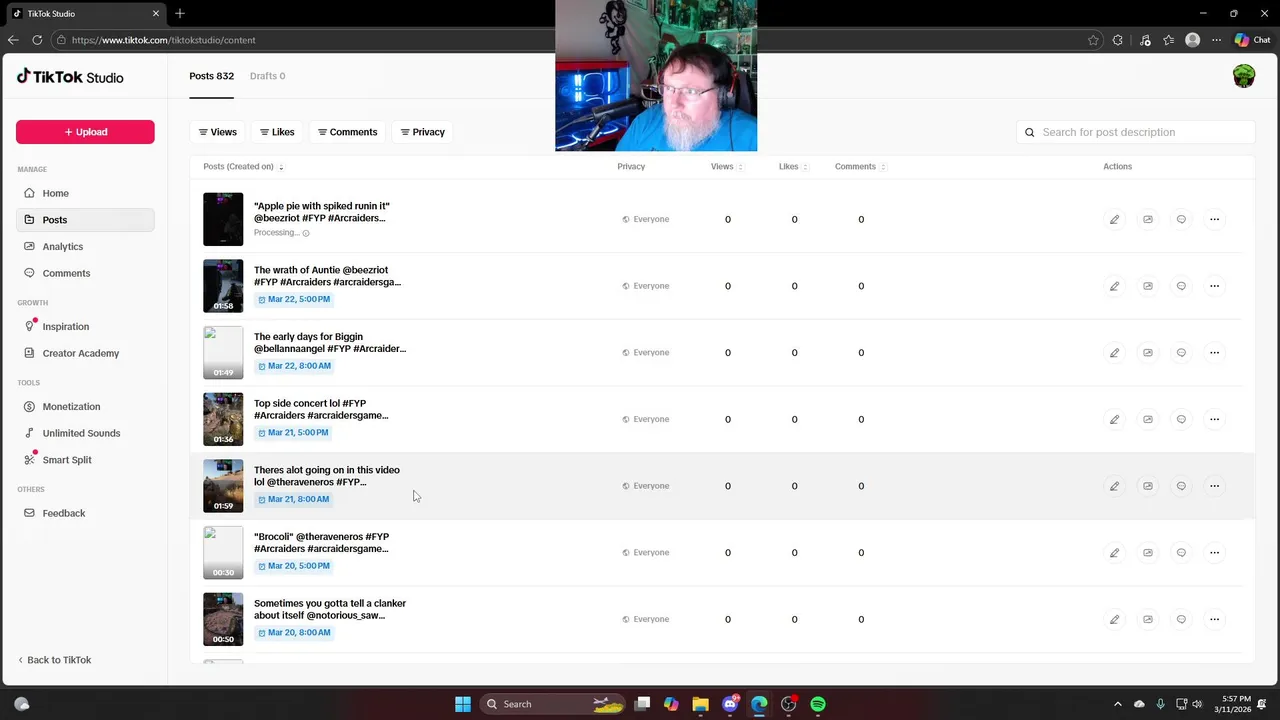Open Spotify from the taskbar
Image resolution: width=1280 pixels, height=720 pixels.
coord(818,704)
